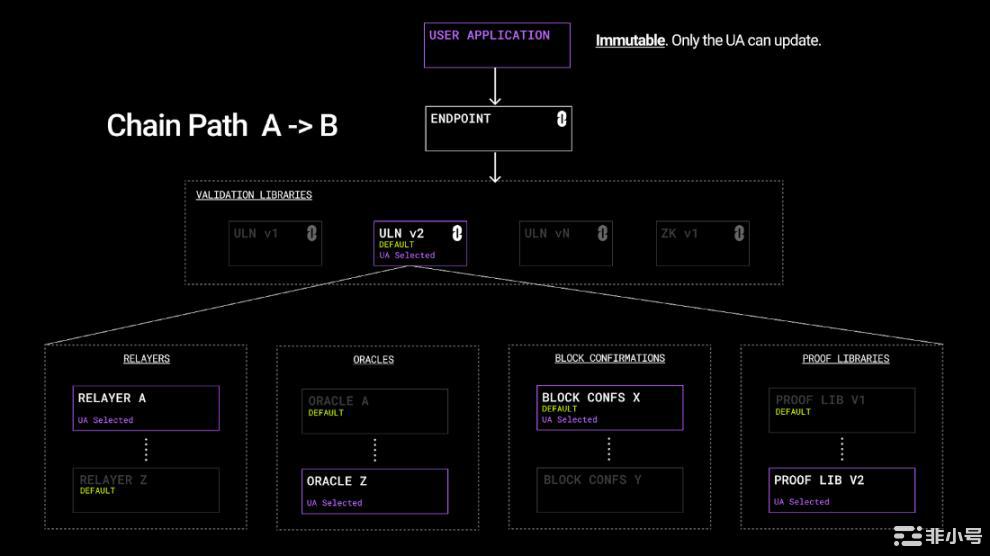
Task: Click the Block Confirmations heading
Action: (610, 358)
